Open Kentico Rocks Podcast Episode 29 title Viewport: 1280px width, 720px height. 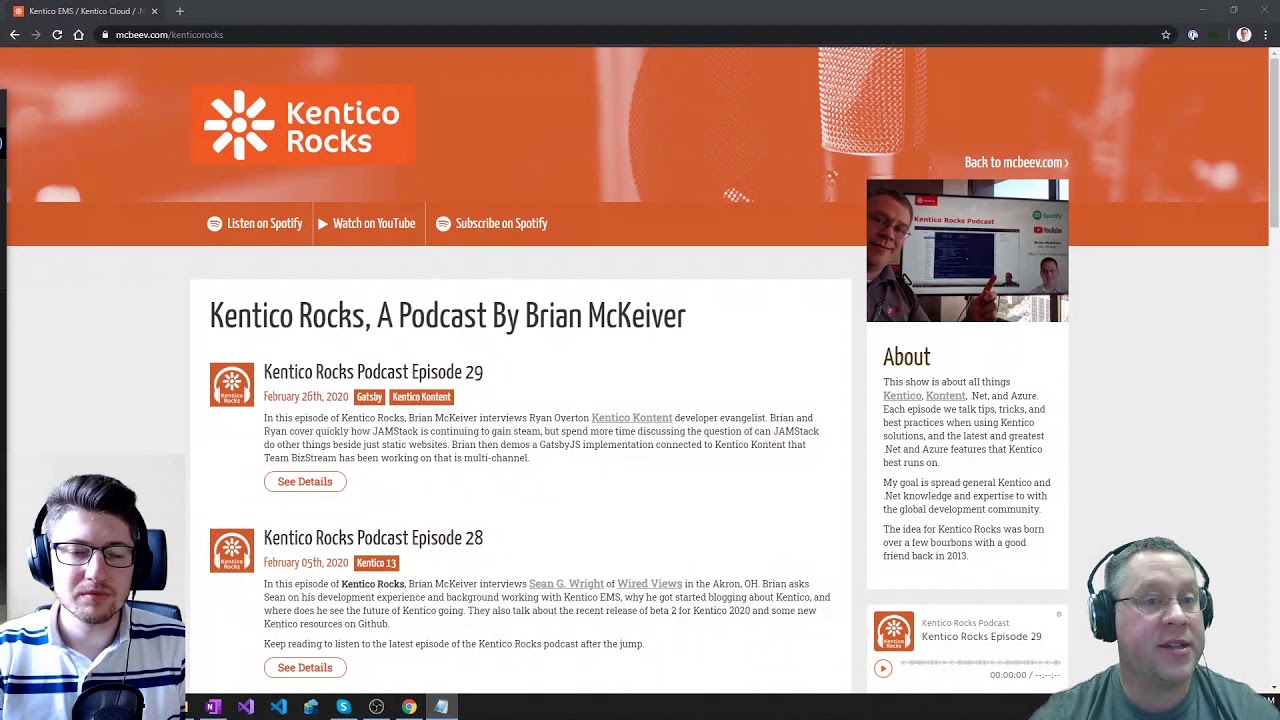(x=373, y=372)
